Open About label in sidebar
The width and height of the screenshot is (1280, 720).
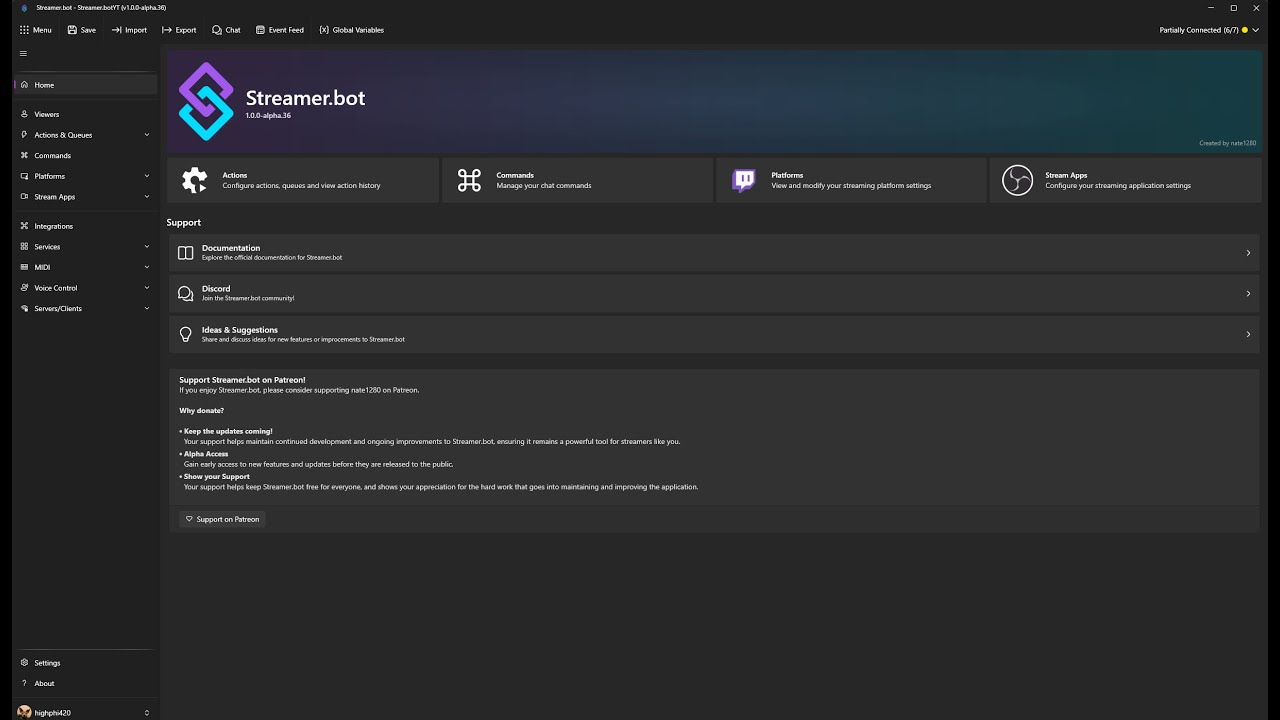coord(44,683)
